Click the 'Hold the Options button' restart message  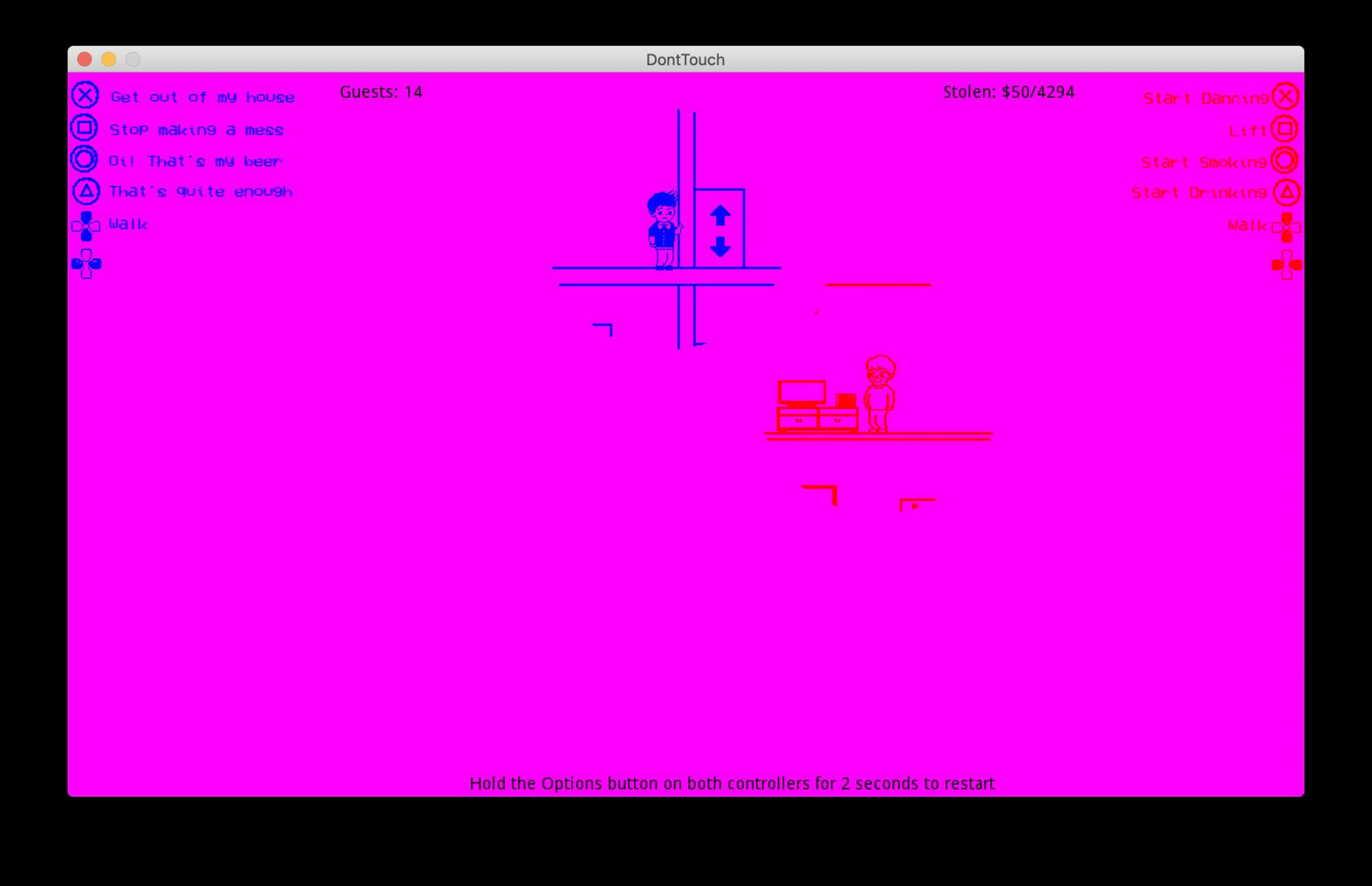pyautogui.click(x=732, y=784)
